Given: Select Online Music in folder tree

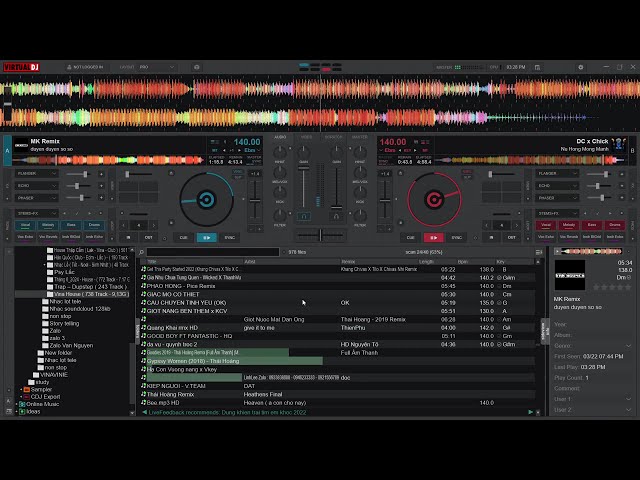Looking at the screenshot, I should point(43,404).
